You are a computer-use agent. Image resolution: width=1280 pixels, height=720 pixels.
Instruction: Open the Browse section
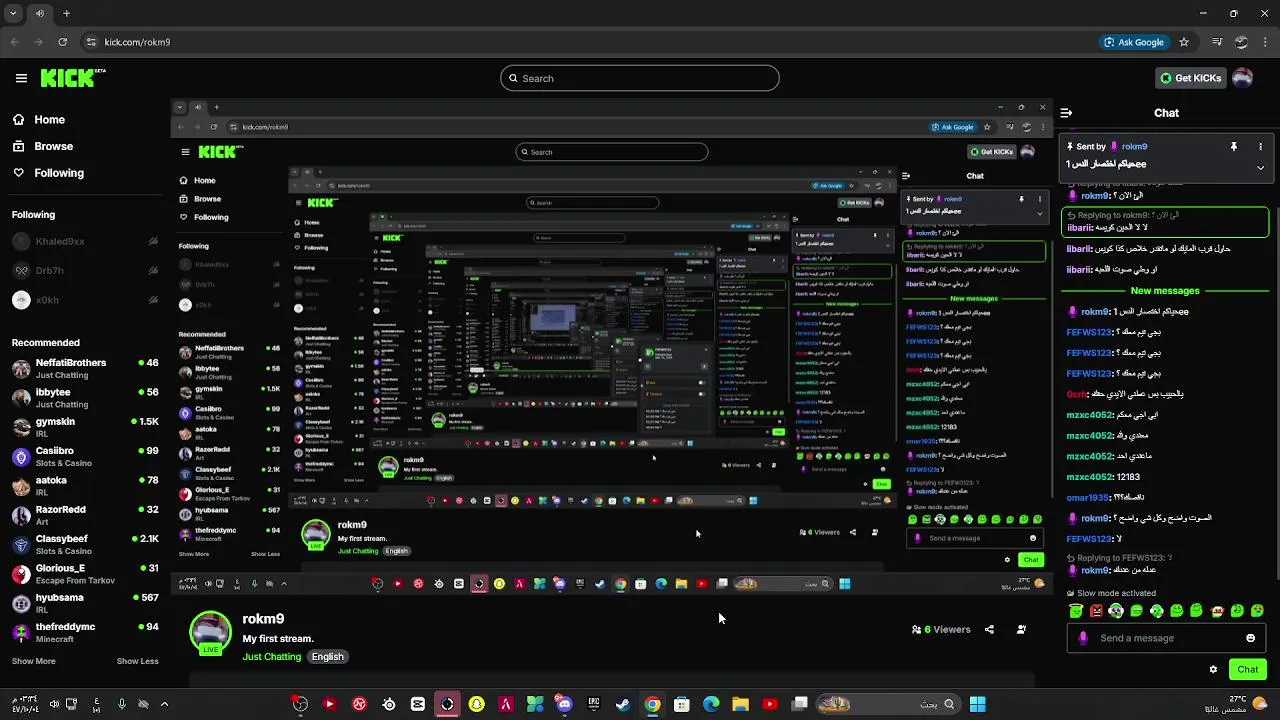[x=42, y=146]
